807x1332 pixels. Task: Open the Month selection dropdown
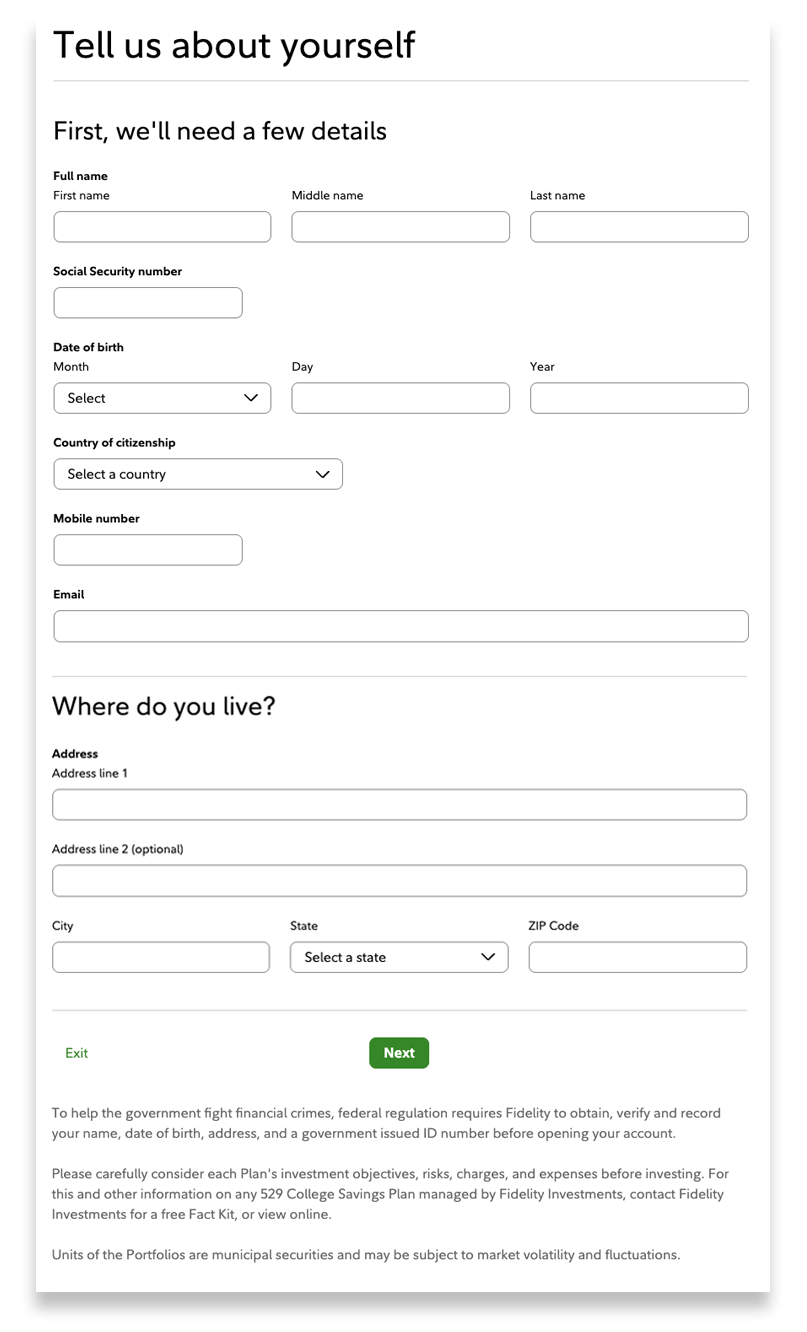[161, 398]
